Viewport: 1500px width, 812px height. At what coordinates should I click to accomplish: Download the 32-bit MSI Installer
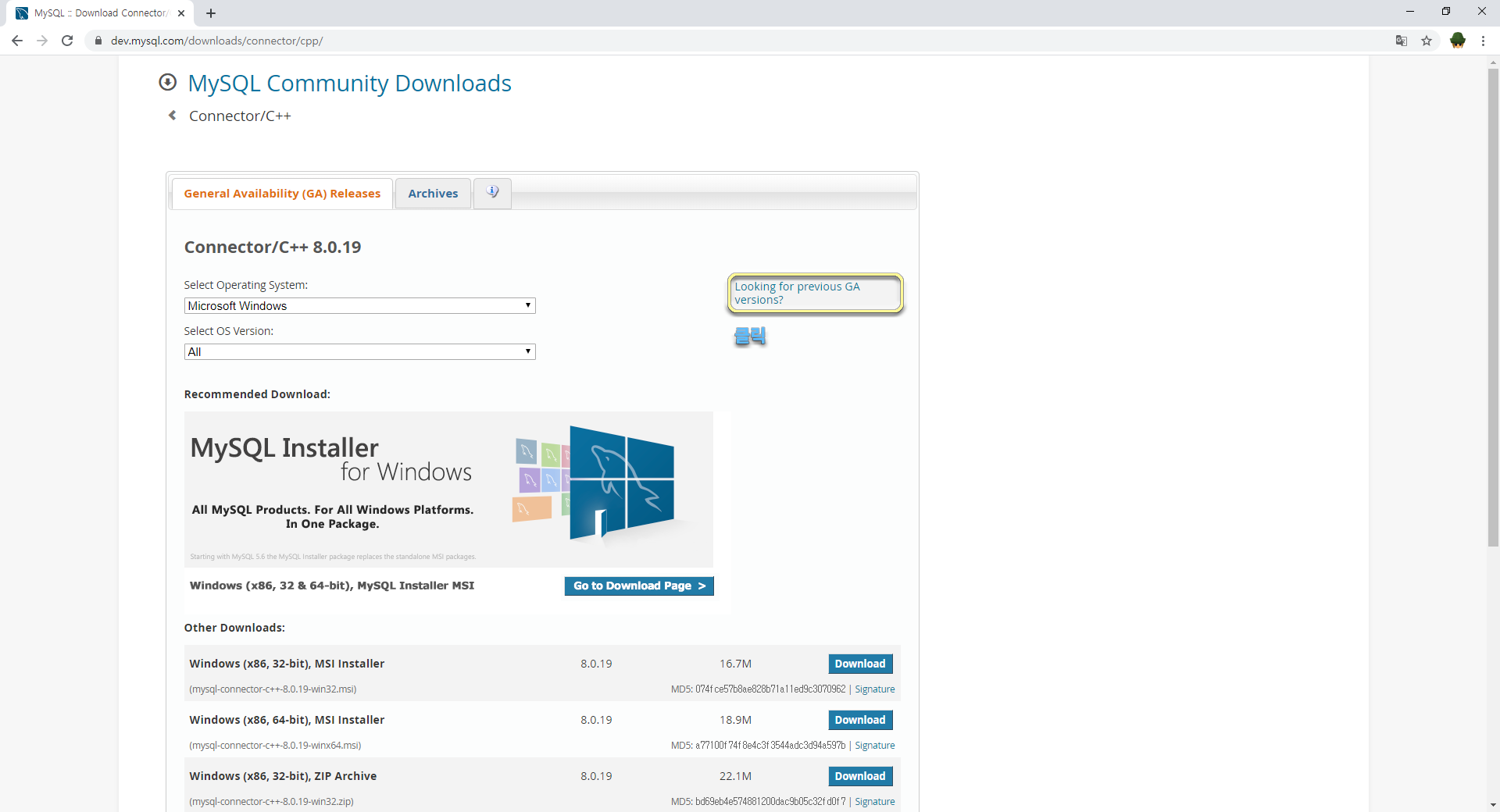(860, 664)
